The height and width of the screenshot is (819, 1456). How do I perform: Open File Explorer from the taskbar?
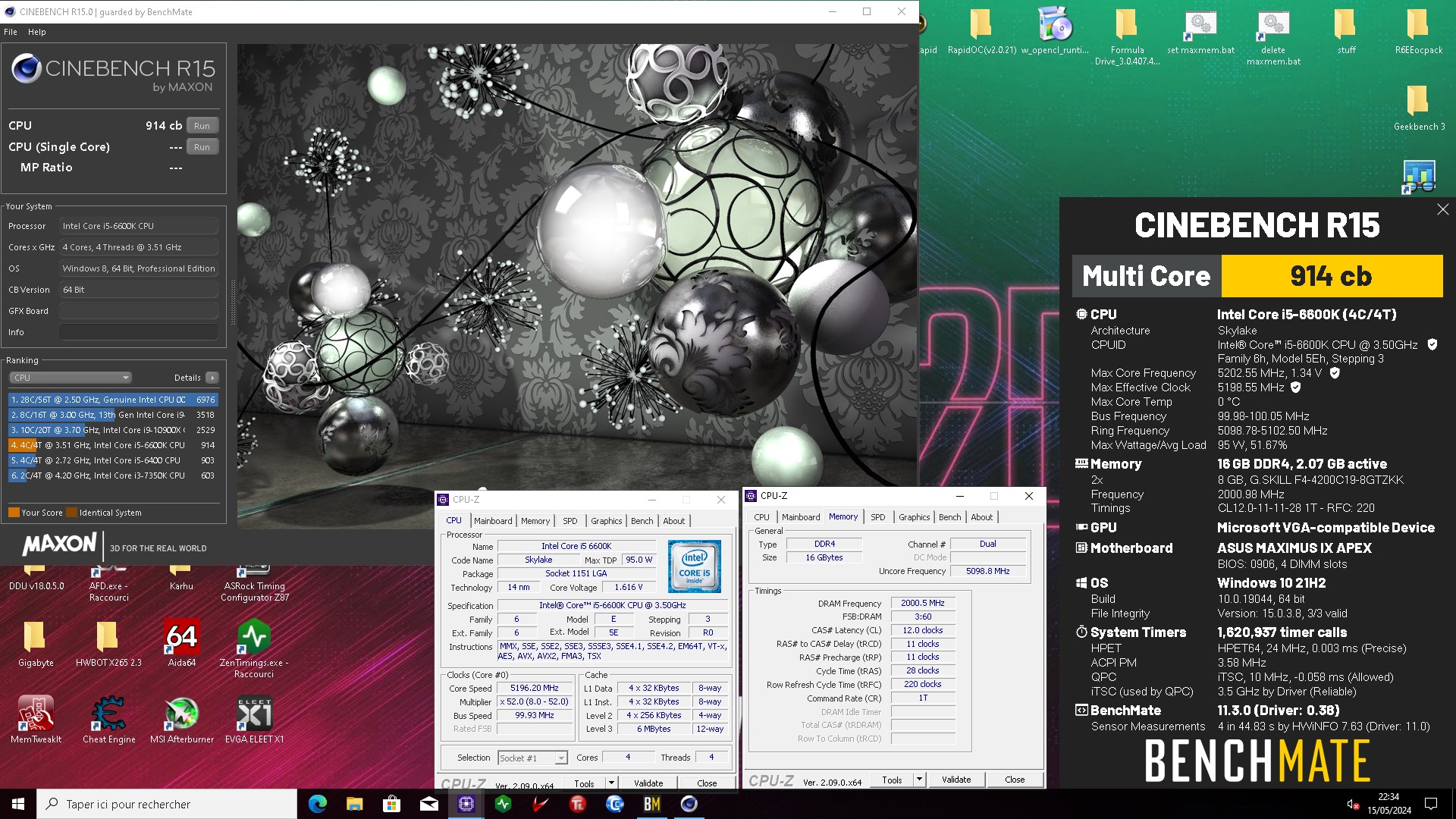tap(355, 804)
